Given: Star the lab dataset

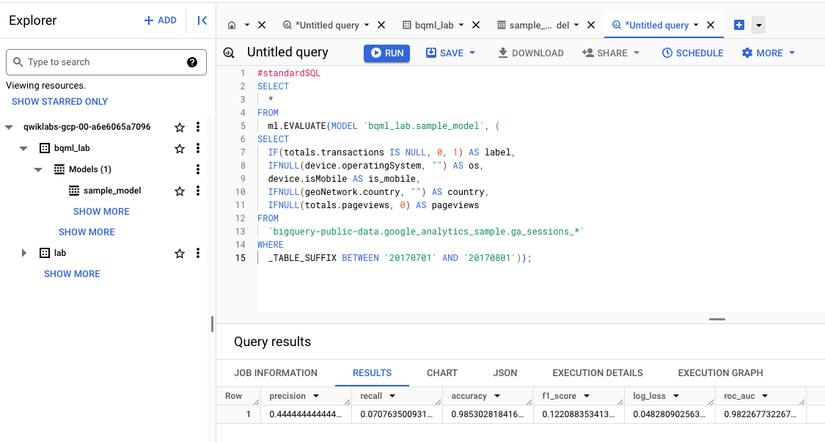Looking at the screenshot, I should [x=179, y=253].
